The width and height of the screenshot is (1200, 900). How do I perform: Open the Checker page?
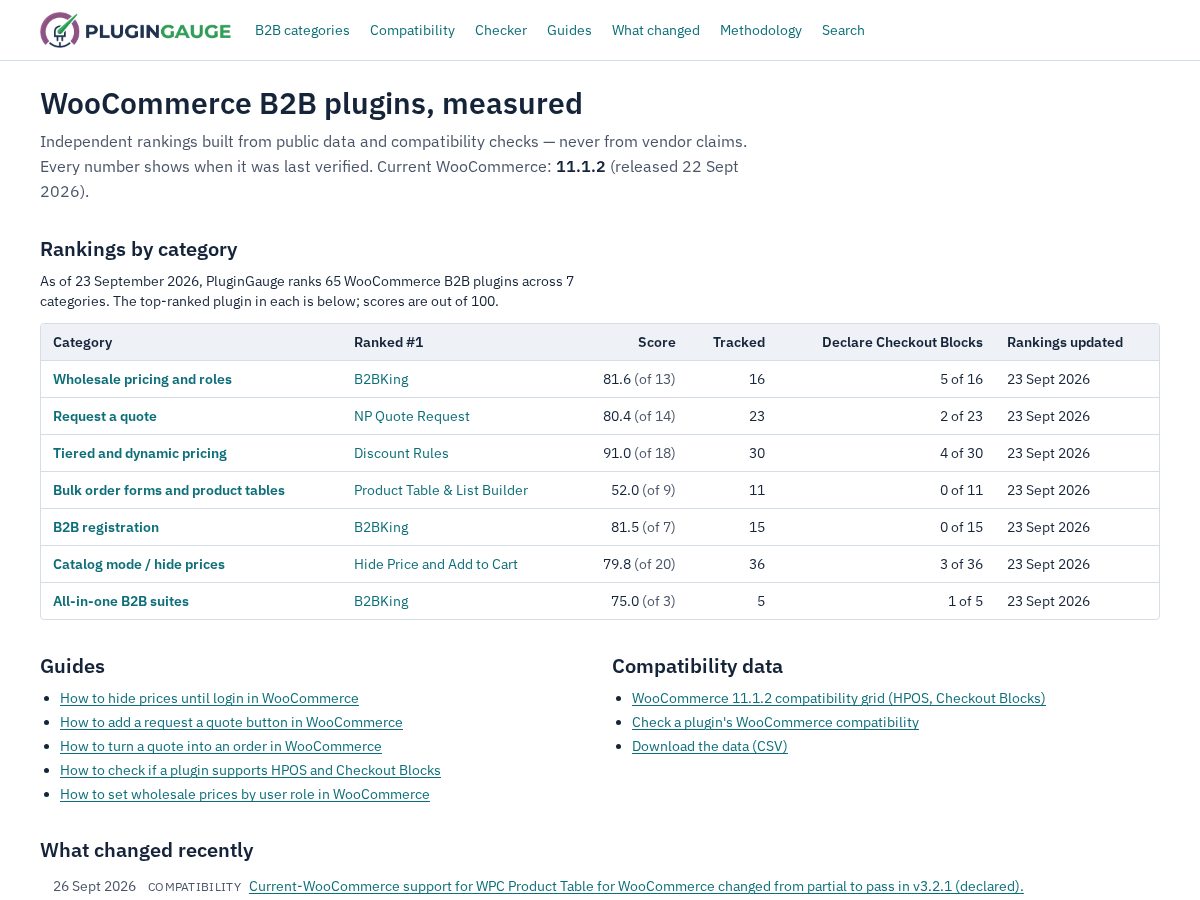click(501, 30)
